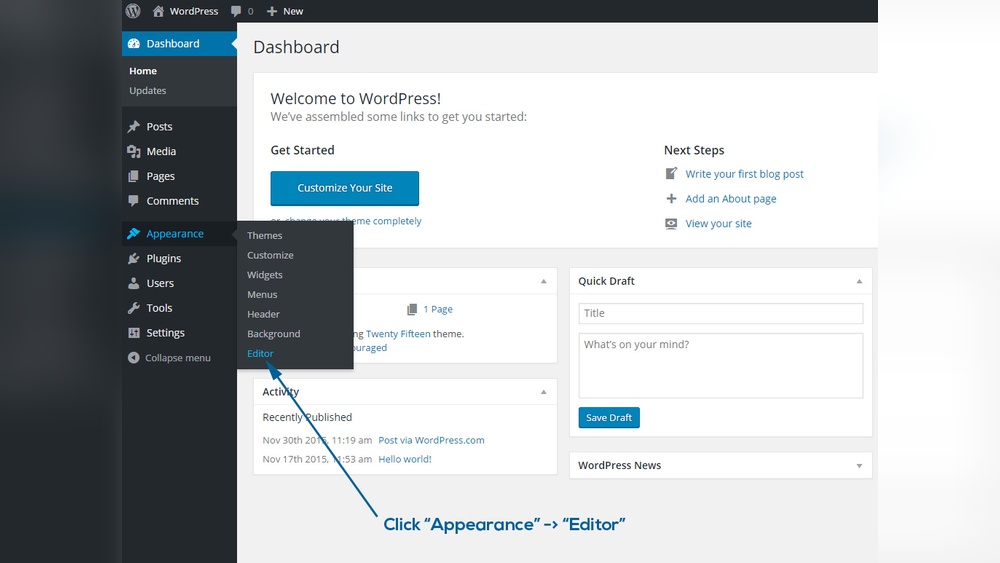Image resolution: width=1000 pixels, height=563 pixels.
Task: Click the Posts label in sidebar
Action: pyautogui.click(x=159, y=126)
